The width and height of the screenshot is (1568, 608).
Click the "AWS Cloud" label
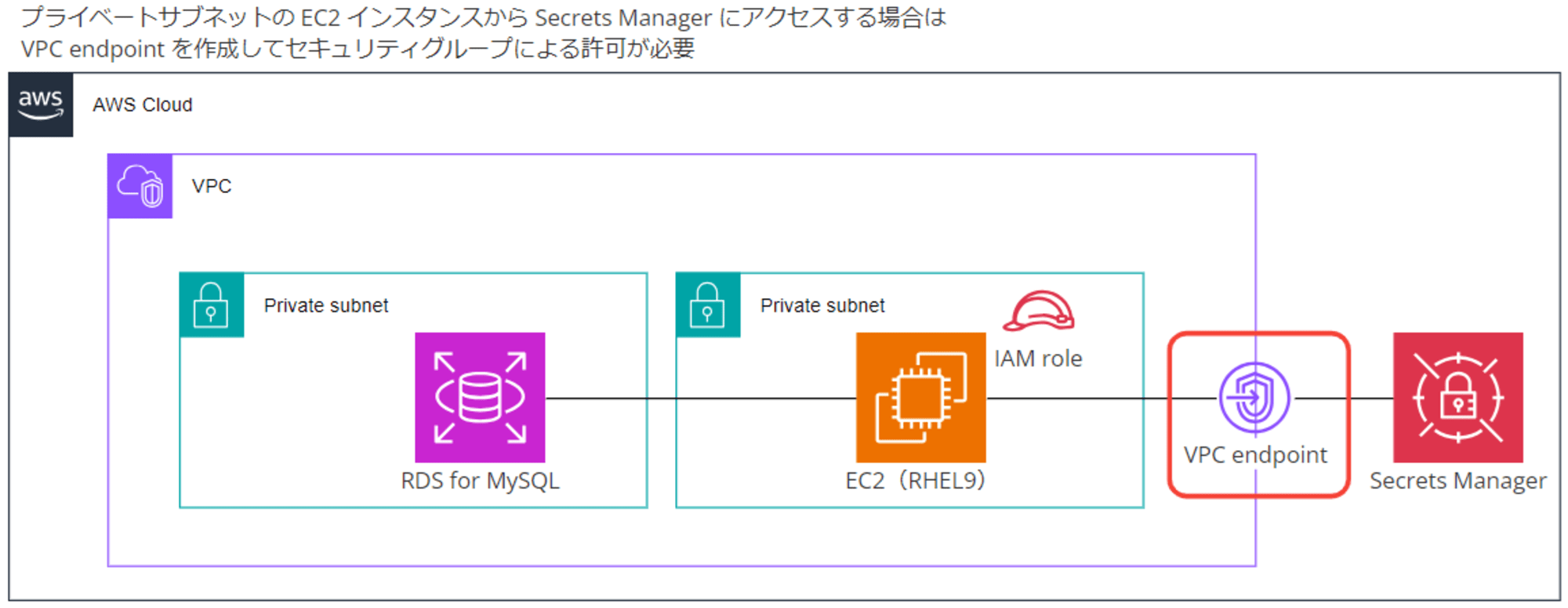pos(143,105)
